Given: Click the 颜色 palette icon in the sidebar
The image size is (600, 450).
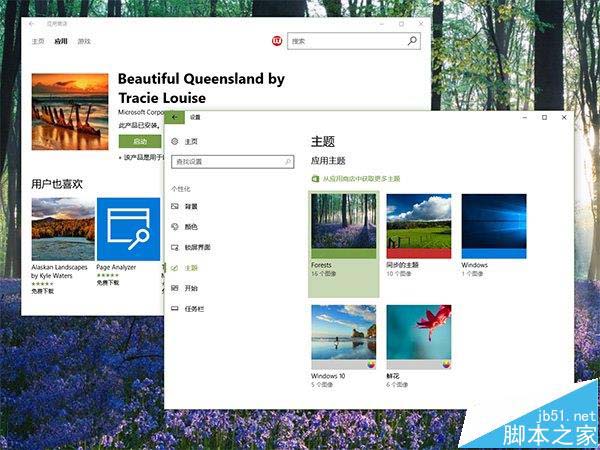Looking at the screenshot, I should [175, 227].
